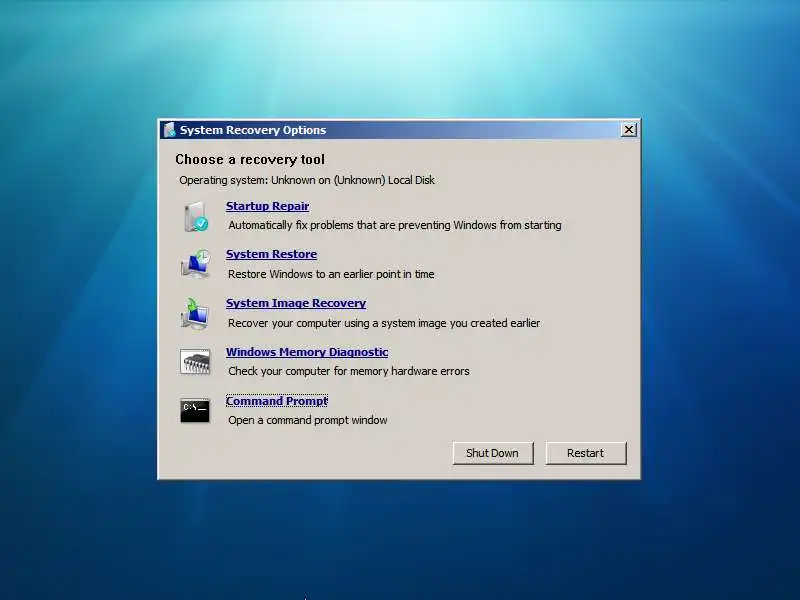The width and height of the screenshot is (800, 600).
Task: Open the Command Prompt link
Action: [x=277, y=401]
